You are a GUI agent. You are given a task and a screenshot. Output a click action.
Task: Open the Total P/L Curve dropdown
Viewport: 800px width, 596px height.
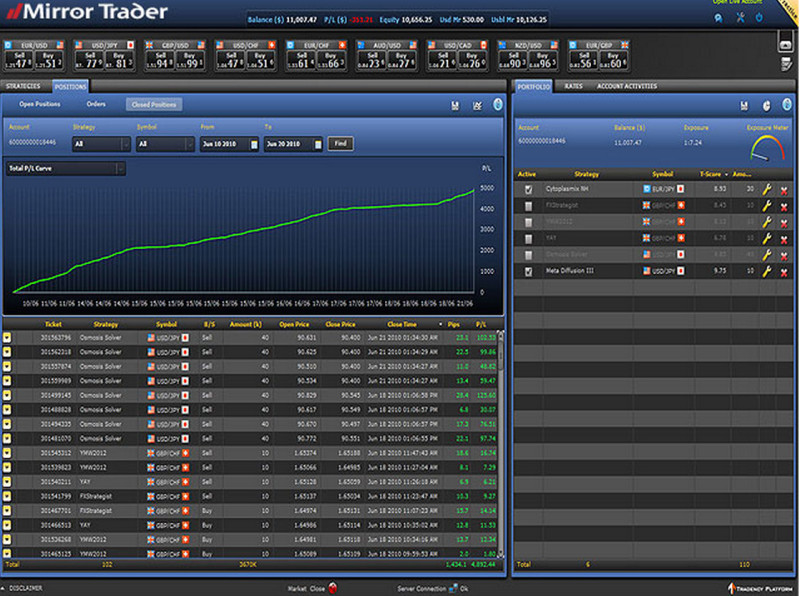coord(119,168)
